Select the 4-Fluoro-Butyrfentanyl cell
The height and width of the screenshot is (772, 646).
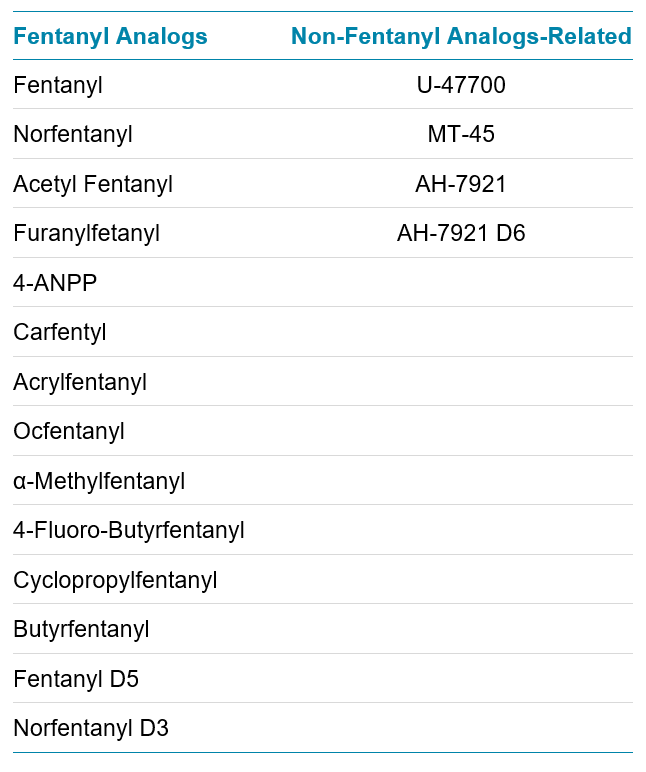point(129,531)
